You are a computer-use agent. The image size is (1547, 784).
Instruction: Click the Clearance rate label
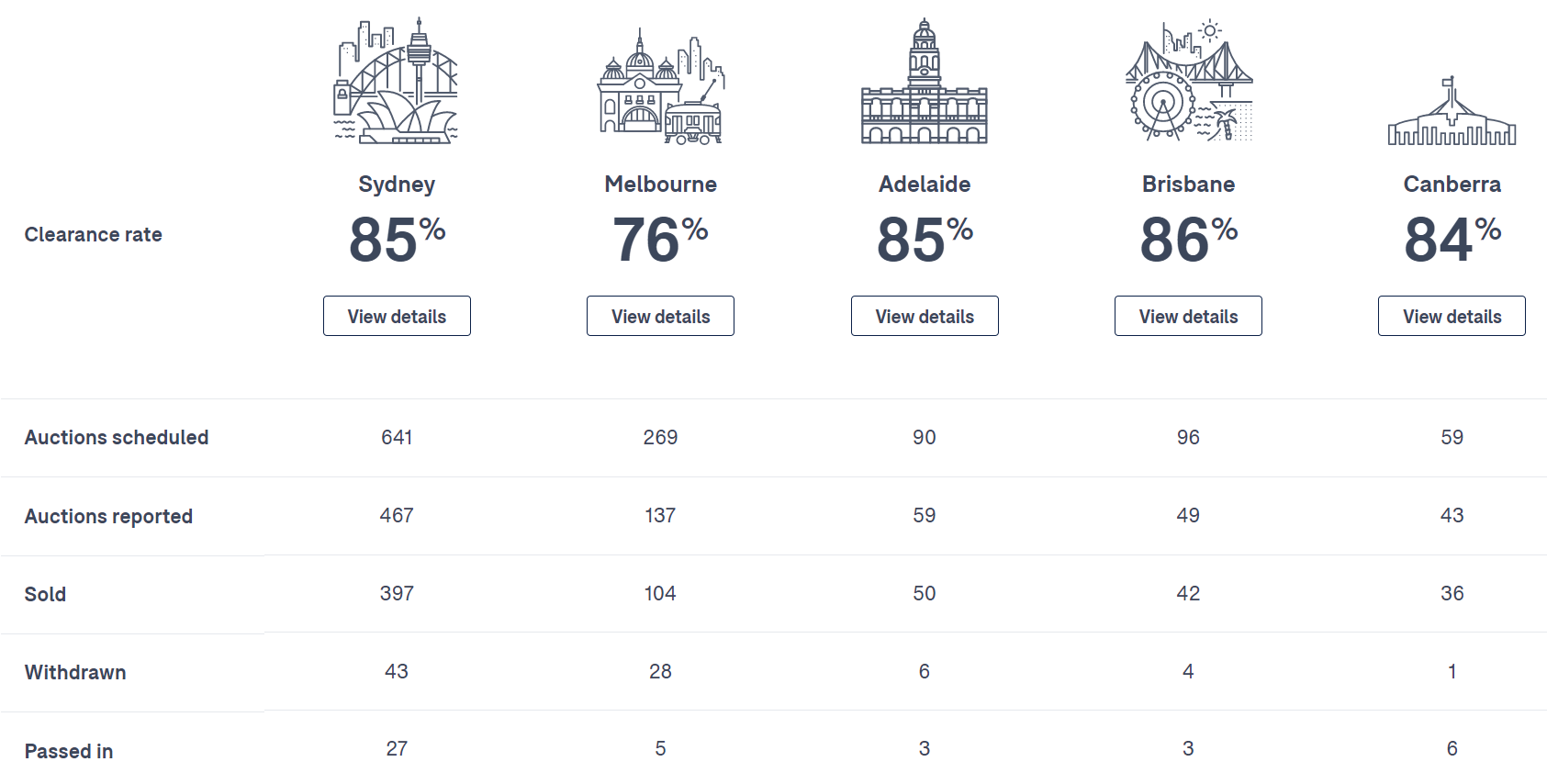[x=93, y=234]
